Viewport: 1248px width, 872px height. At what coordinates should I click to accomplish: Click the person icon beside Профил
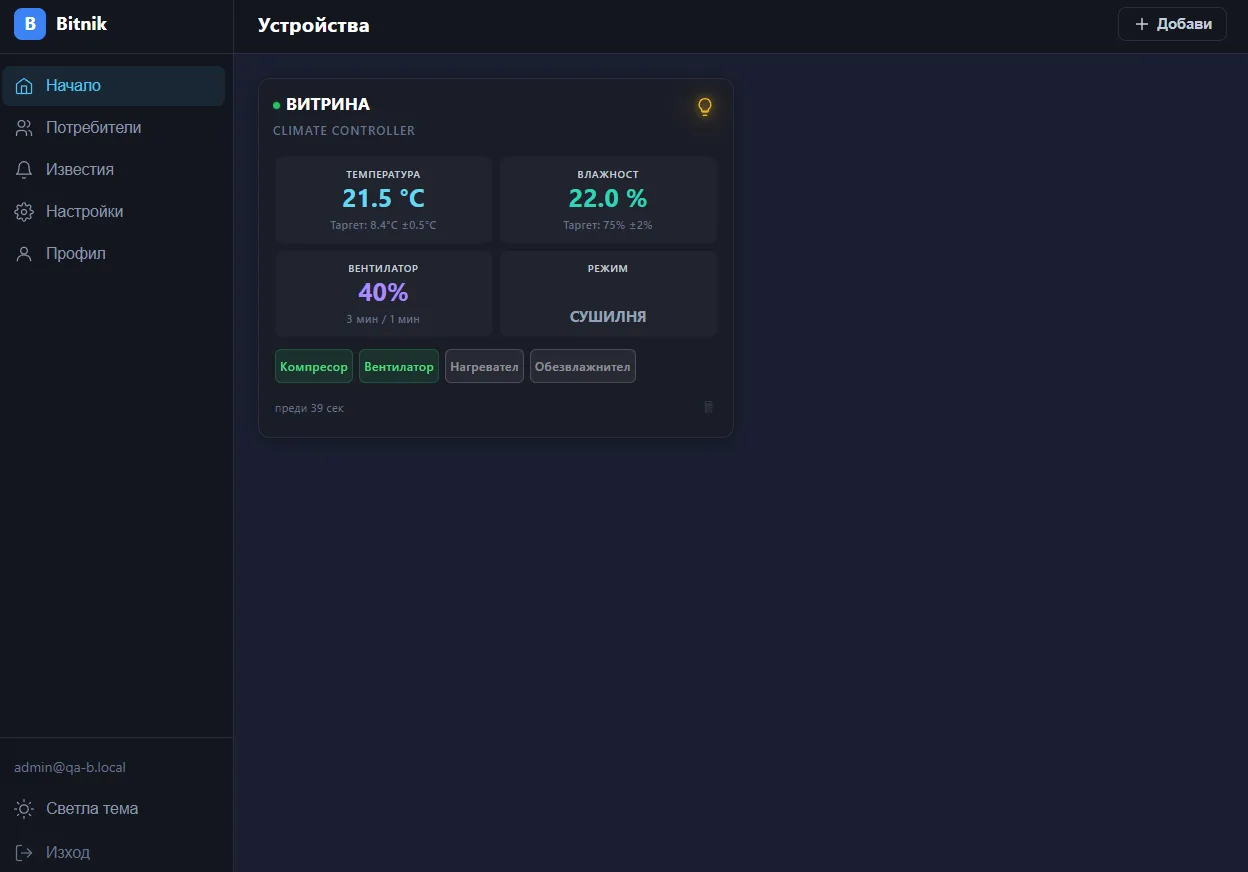(x=25, y=254)
